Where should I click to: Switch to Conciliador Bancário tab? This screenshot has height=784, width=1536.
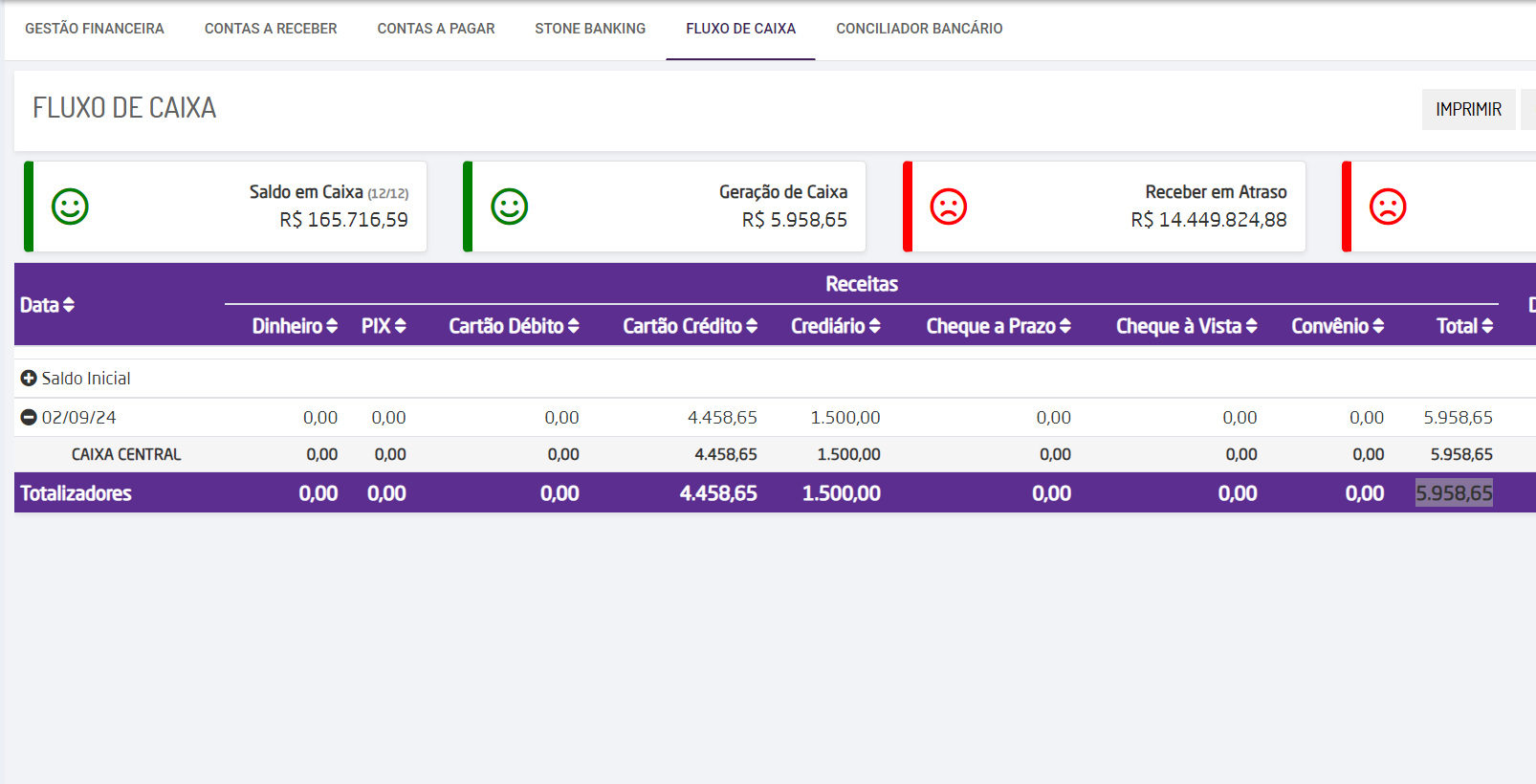tap(919, 29)
